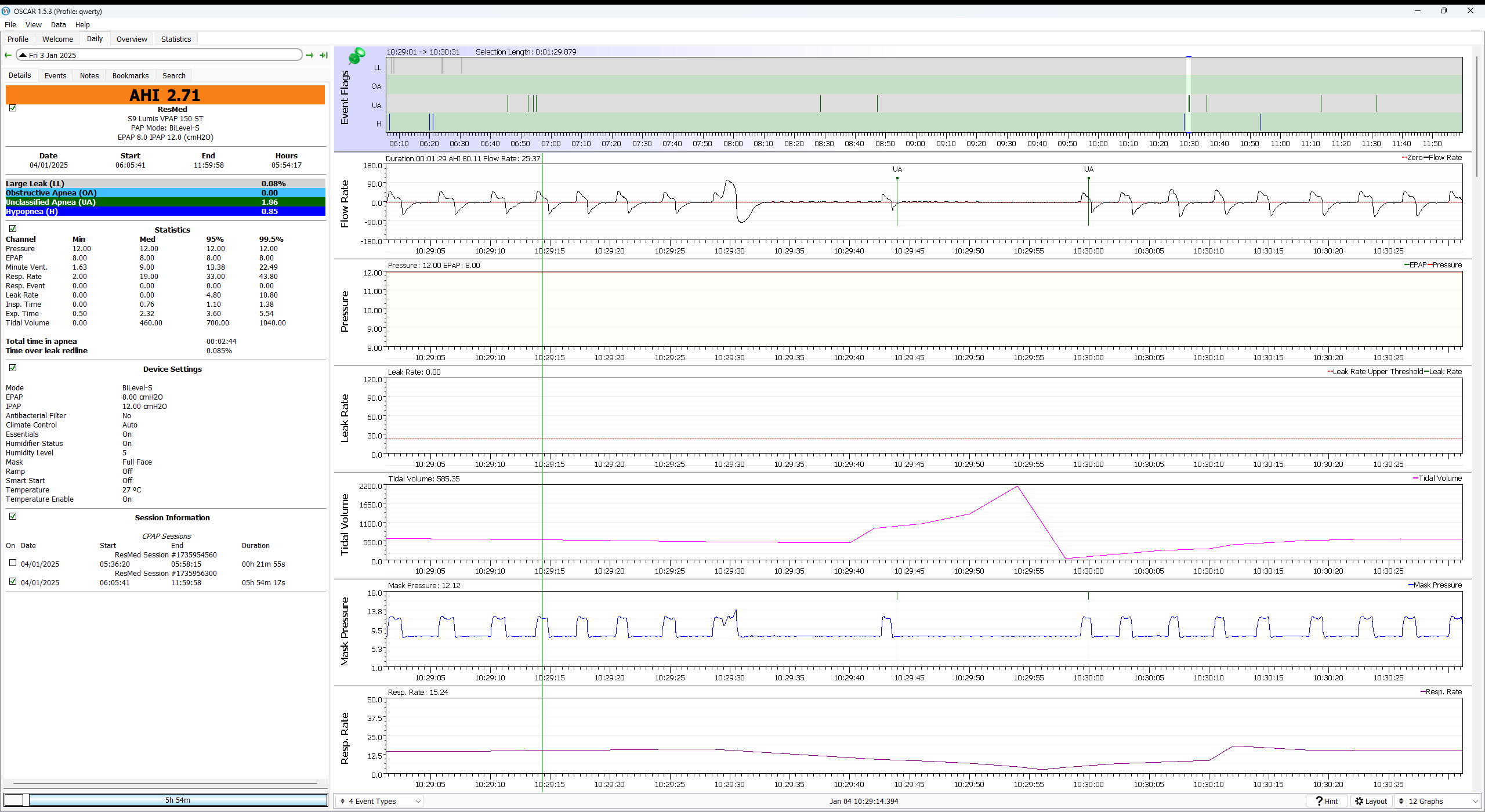Click the Leak Rate graph title
The image size is (1485, 812).
click(345, 418)
